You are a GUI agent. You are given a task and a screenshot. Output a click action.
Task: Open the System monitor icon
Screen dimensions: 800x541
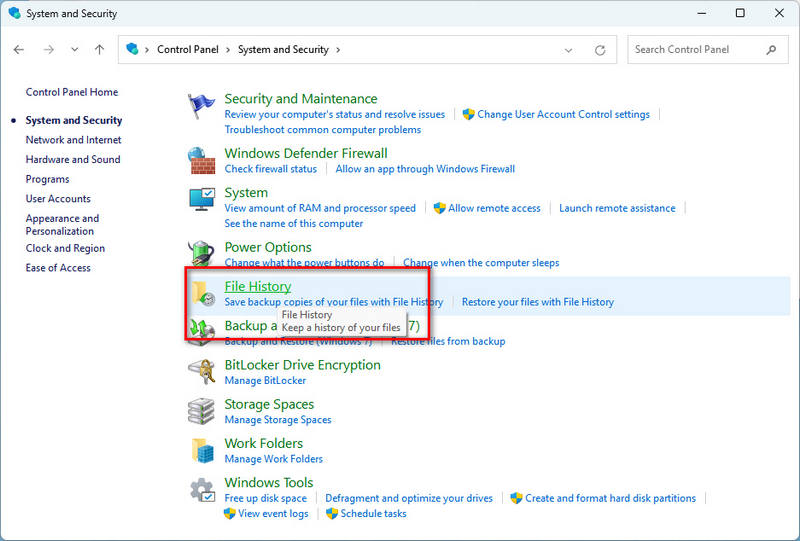click(201, 200)
